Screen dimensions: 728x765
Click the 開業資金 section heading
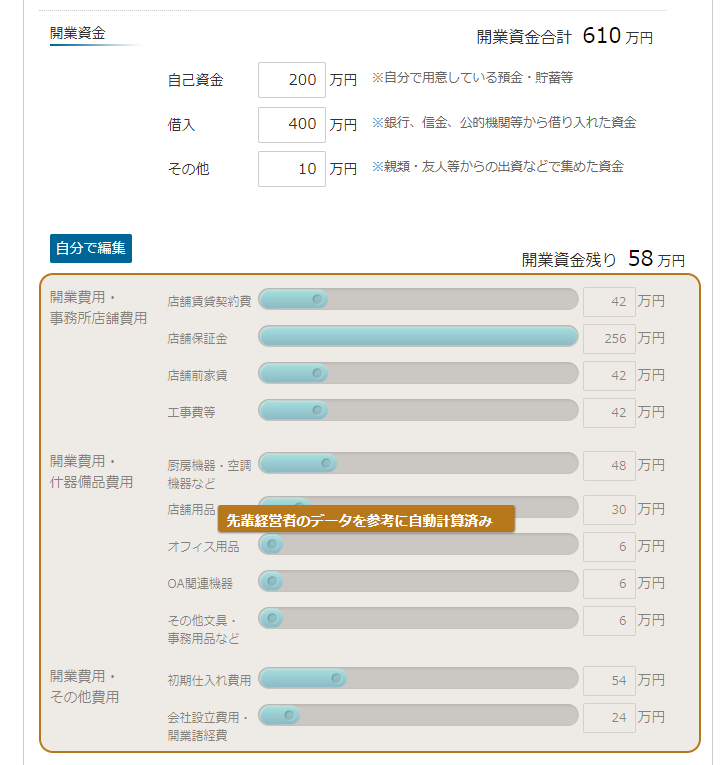pyautogui.click(x=78, y=33)
